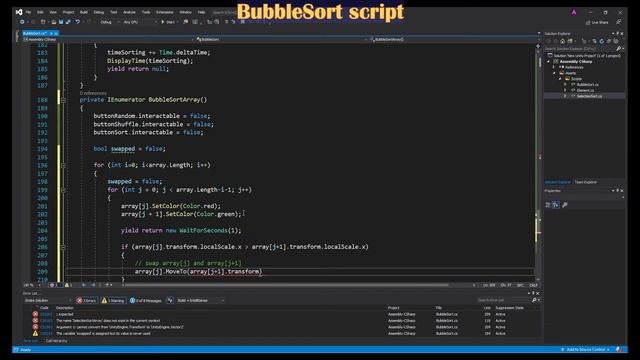Open the Build + IntelliSense dropdown

(201, 300)
